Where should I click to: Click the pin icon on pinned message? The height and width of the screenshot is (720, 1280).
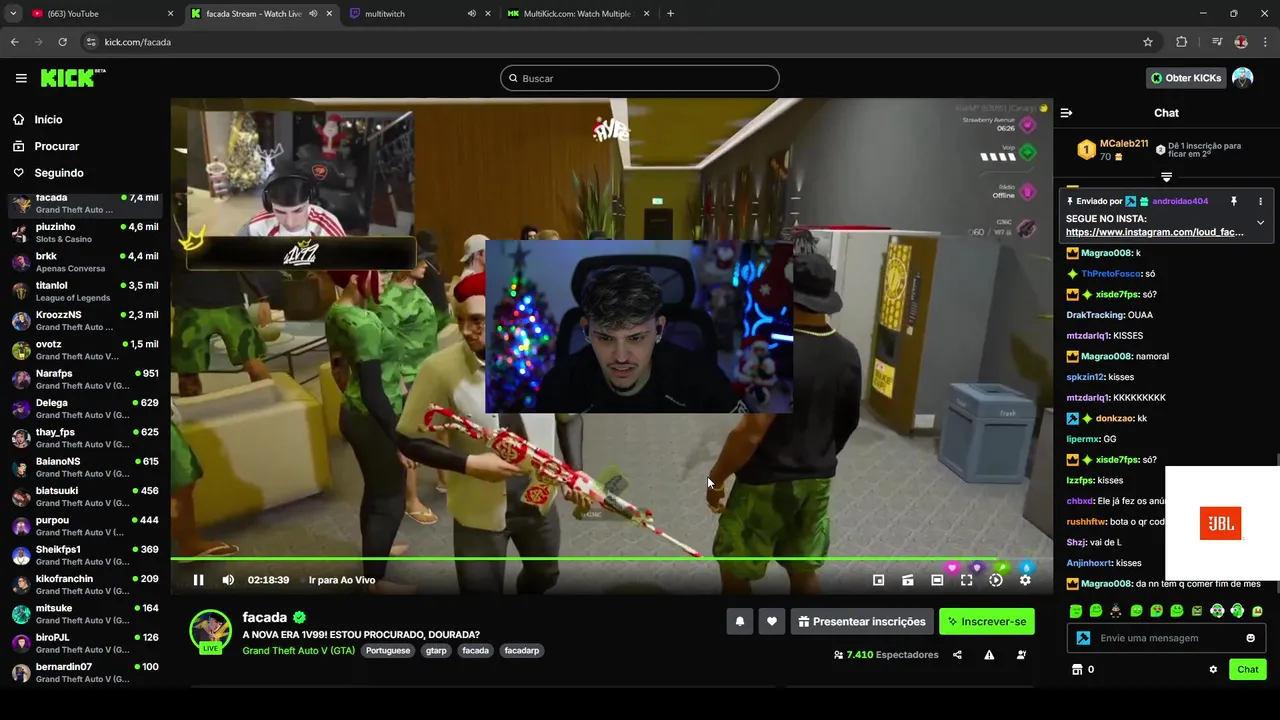point(1234,201)
